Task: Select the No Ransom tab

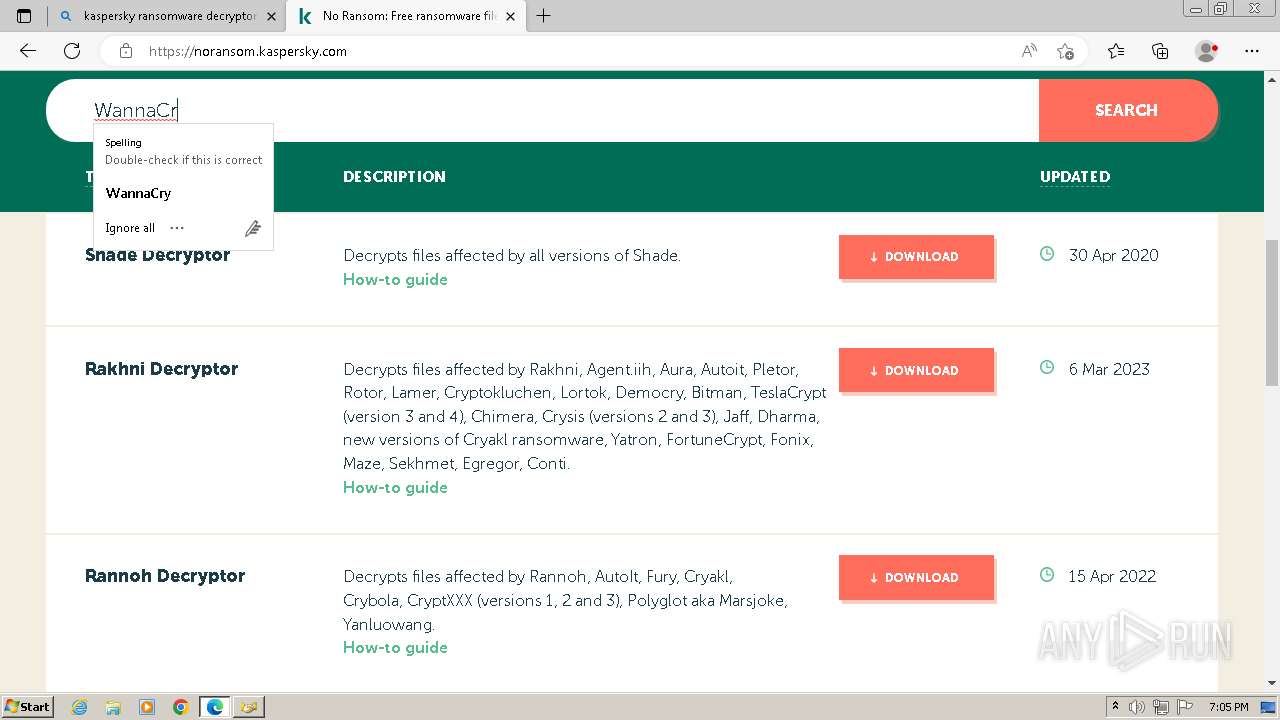Action: tap(406, 17)
